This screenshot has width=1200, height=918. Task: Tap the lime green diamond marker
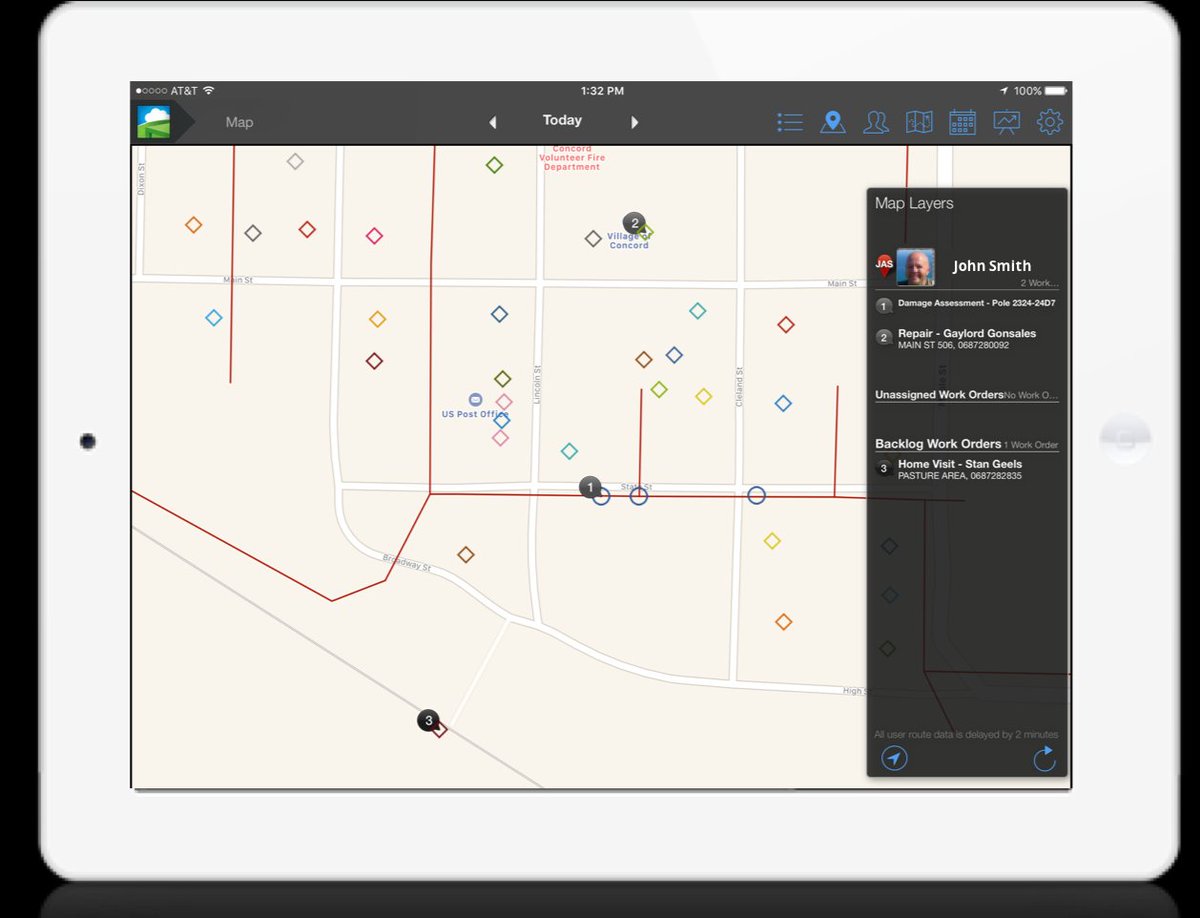click(659, 389)
